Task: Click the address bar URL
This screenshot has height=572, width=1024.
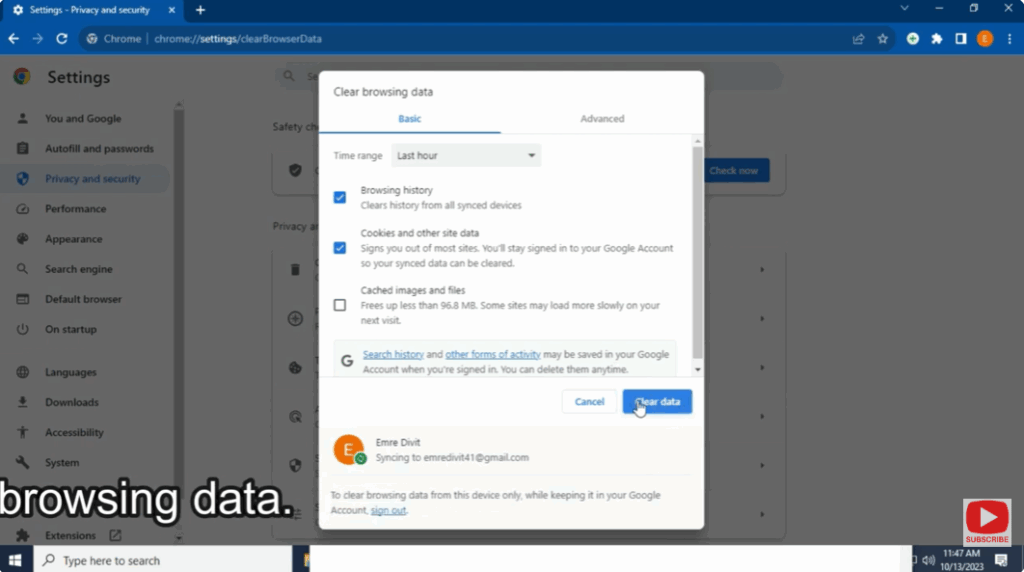Action: (238, 39)
